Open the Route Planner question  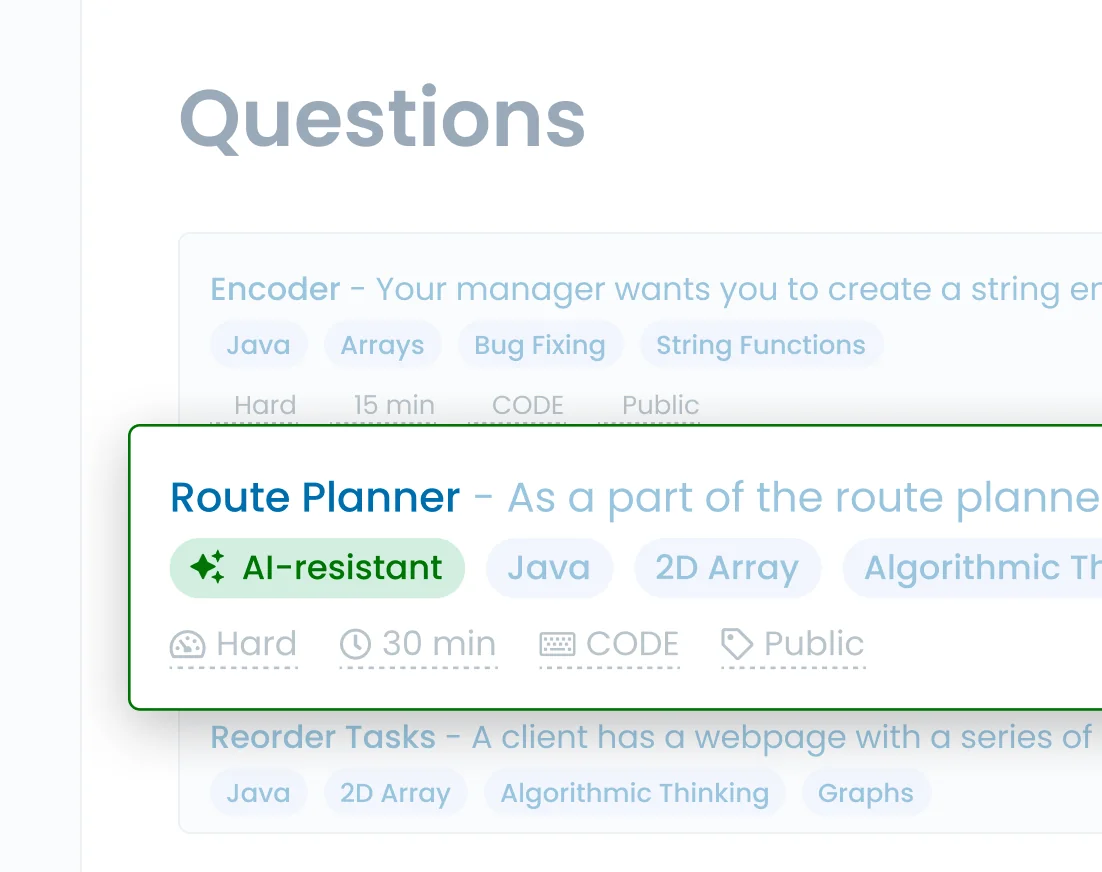314,497
